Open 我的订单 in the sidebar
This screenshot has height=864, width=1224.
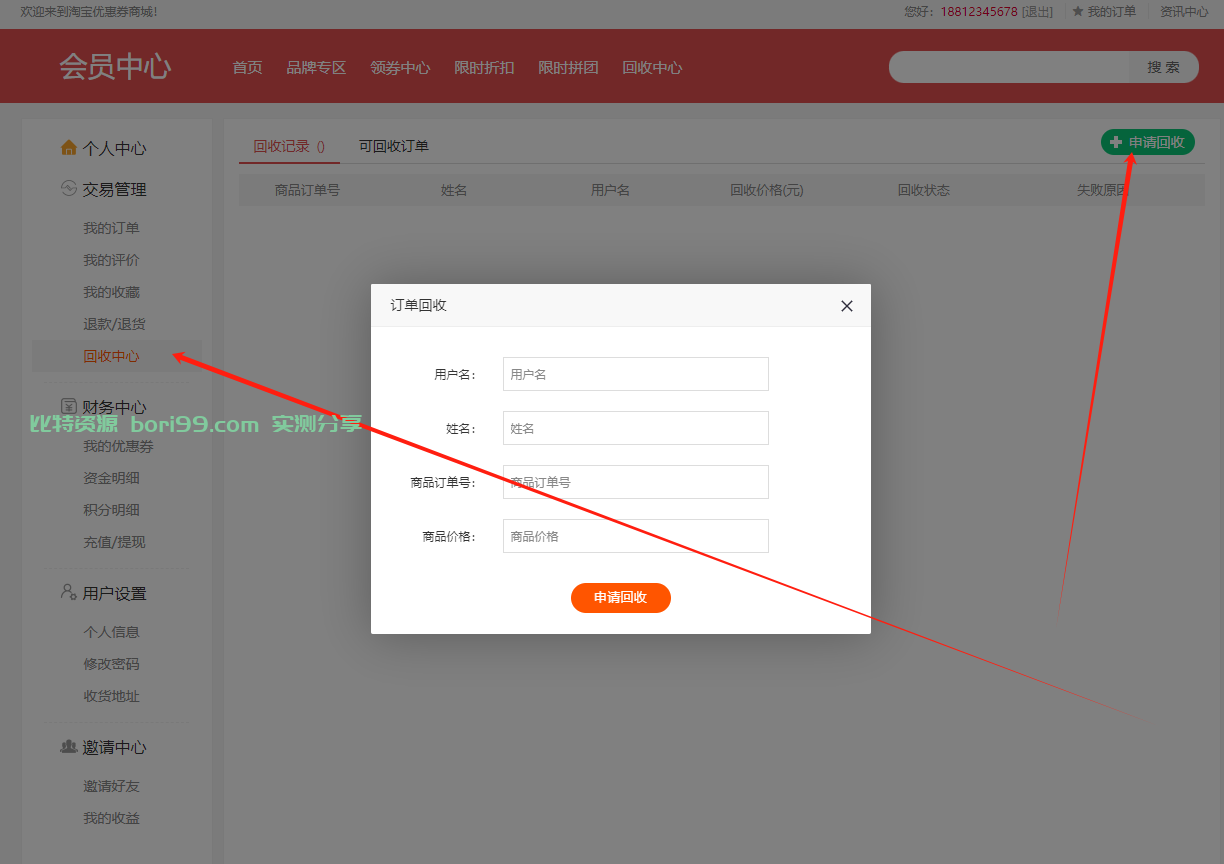(111, 228)
